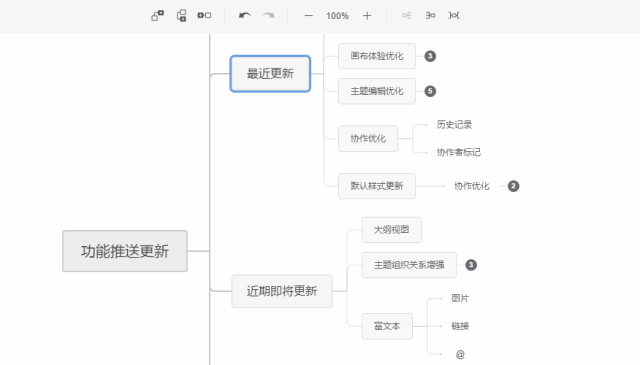Click the 历史记录 subtopic
This screenshot has width=640, height=365.
[x=454, y=125]
